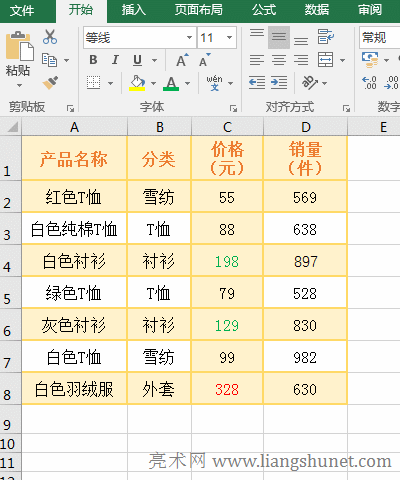
Task: Switch to the 数据 tab
Action: click(x=317, y=10)
